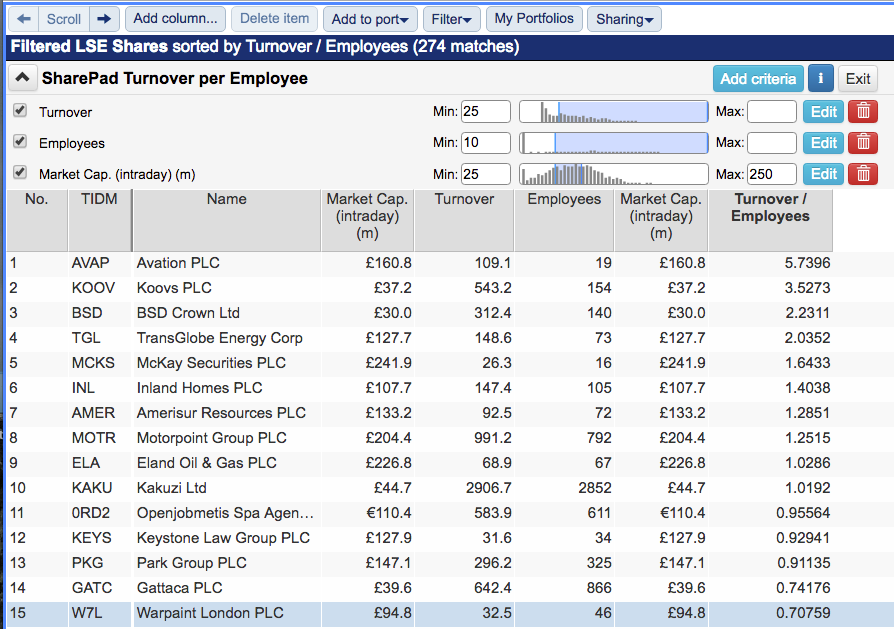The width and height of the screenshot is (894, 629).
Task: Focus the Turnover Max input field
Action: pos(772,112)
